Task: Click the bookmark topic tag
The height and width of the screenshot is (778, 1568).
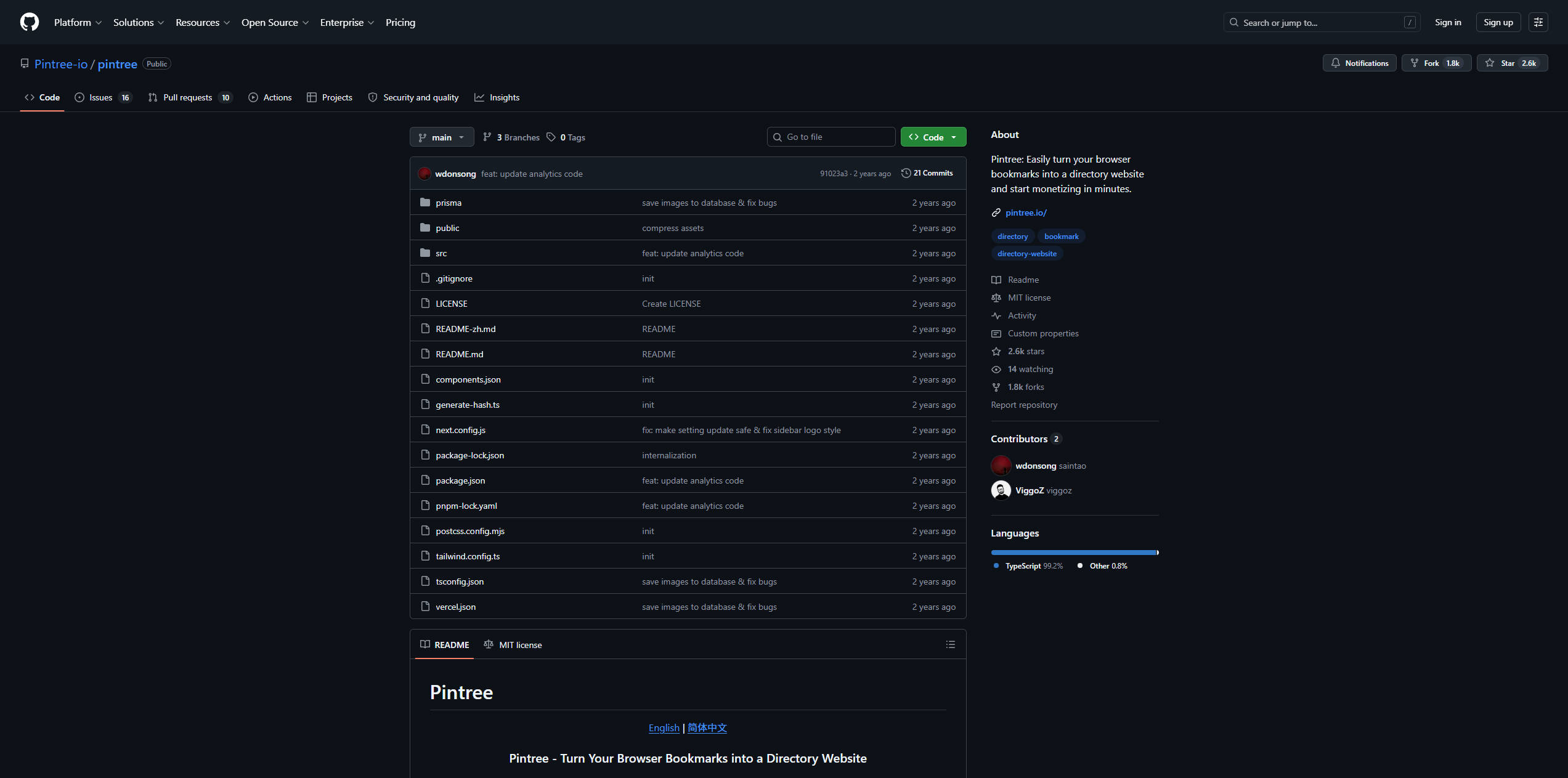Action: [x=1061, y=237]
